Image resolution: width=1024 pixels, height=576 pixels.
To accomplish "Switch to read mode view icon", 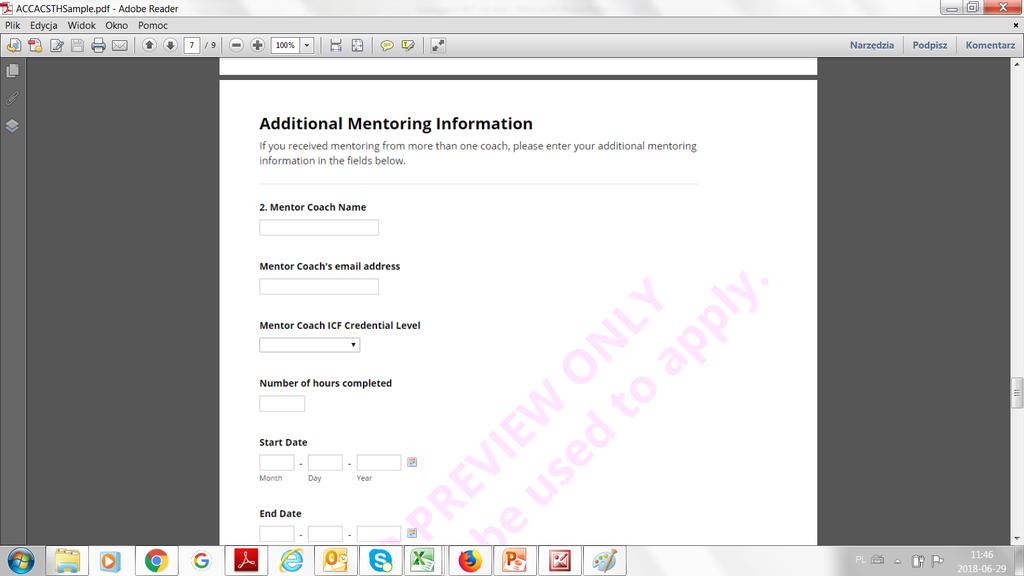I will [438, 45].
